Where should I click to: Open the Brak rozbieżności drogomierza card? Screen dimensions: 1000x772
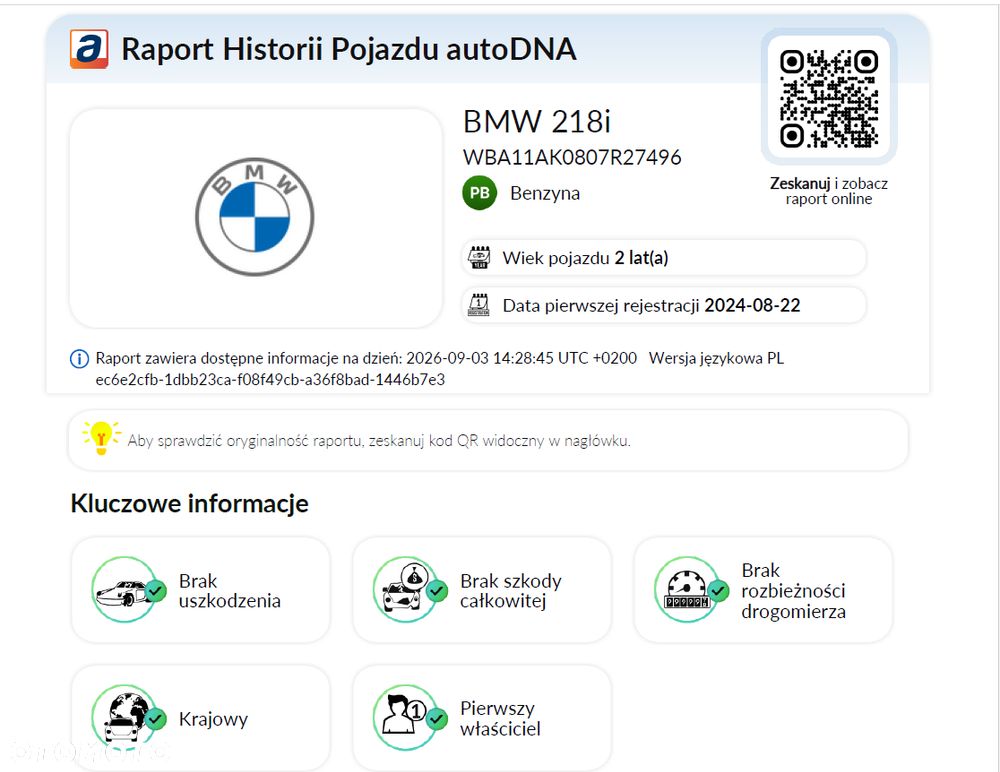[763, 590]
